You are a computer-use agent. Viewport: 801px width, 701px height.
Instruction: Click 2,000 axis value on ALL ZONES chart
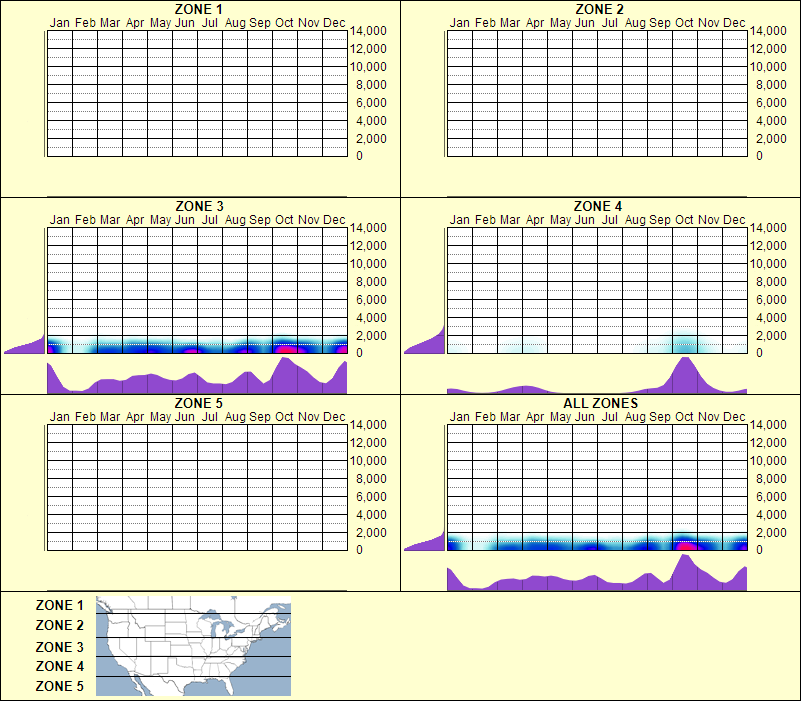(771, 532)
